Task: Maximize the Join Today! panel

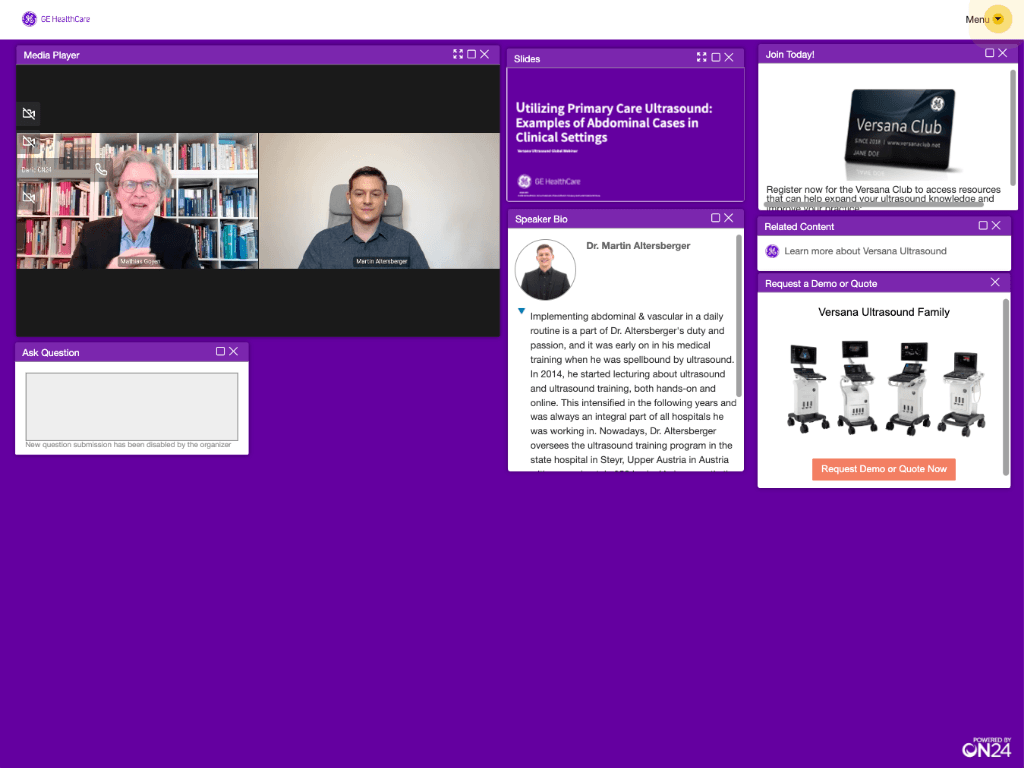Action: point(989,54)
